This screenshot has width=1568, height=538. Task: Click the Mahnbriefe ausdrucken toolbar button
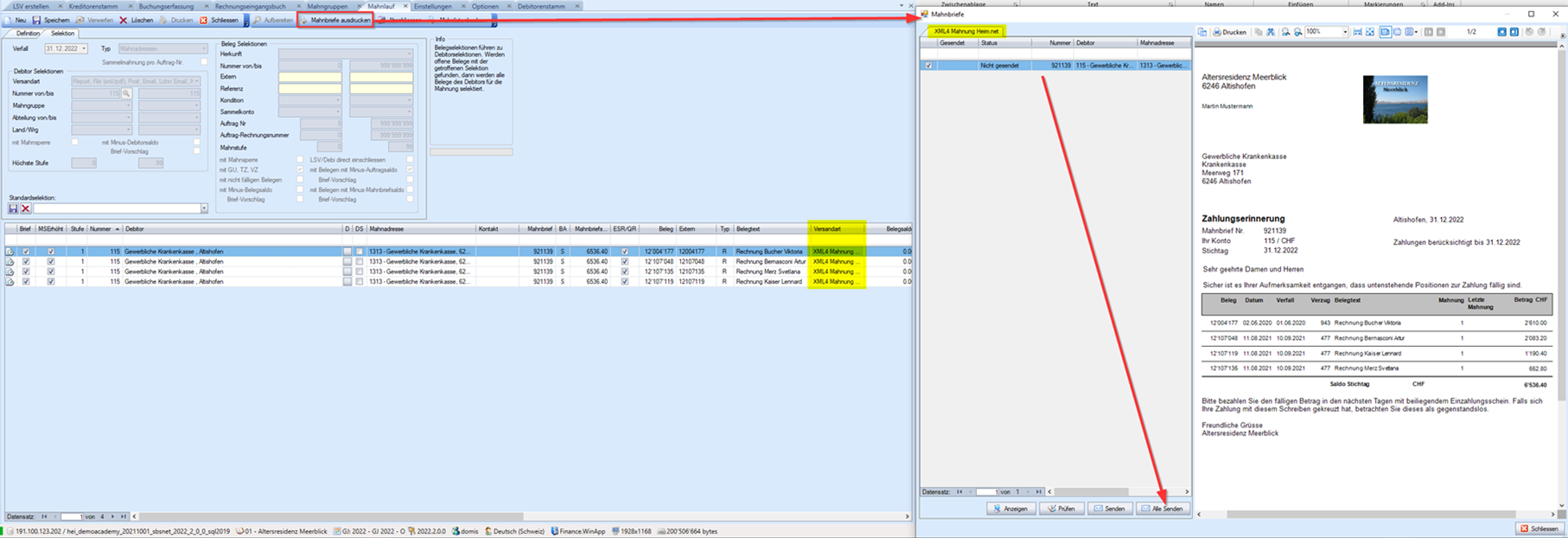335,20
